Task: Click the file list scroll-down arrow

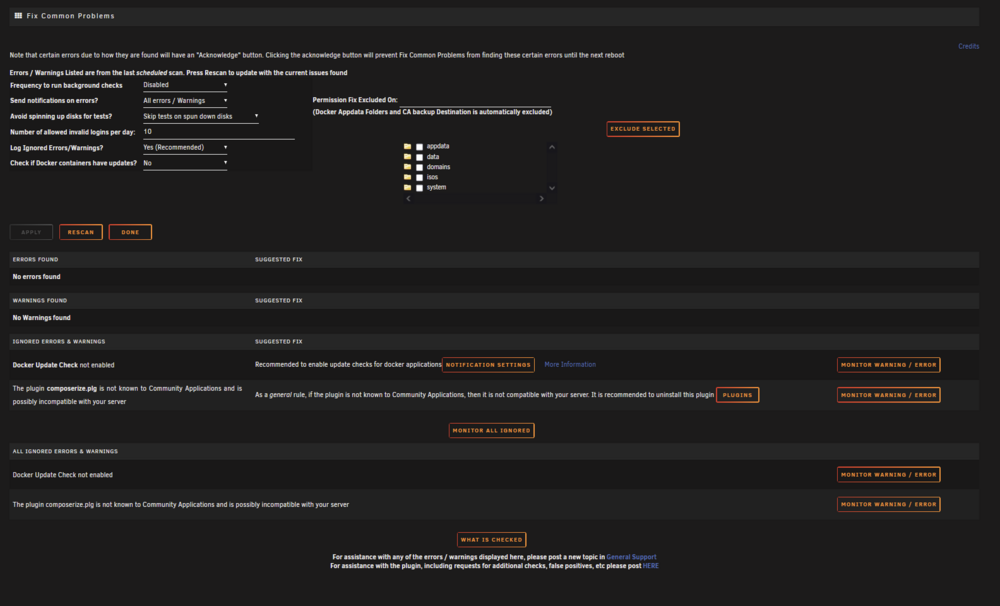Action: (x=552, y=188)
